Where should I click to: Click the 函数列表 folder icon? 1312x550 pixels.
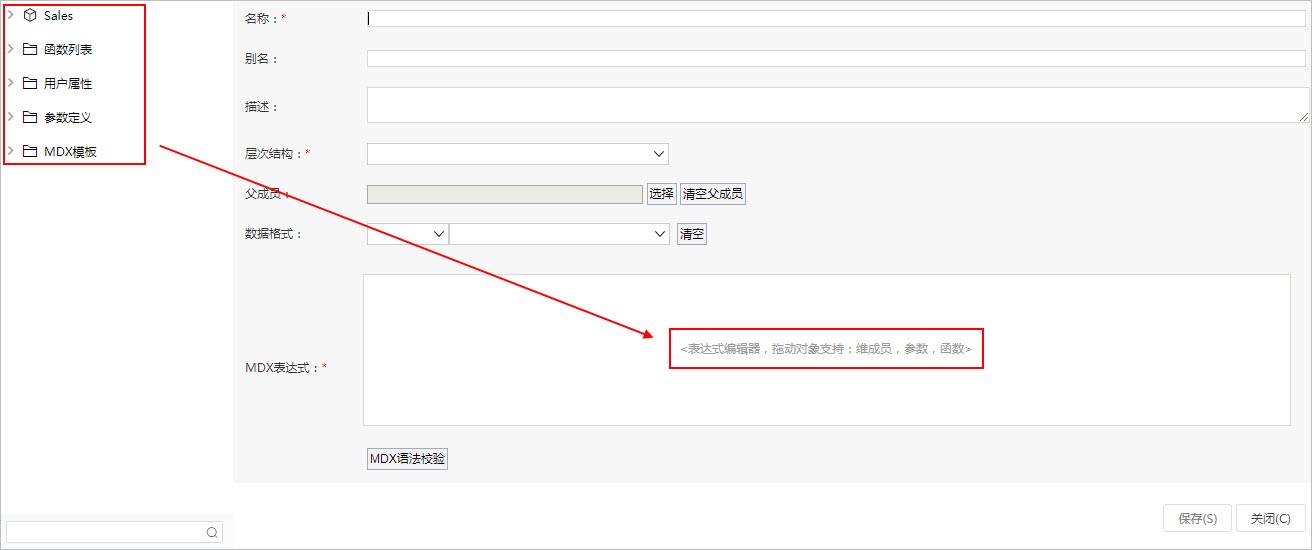click(x=29, y=49)
